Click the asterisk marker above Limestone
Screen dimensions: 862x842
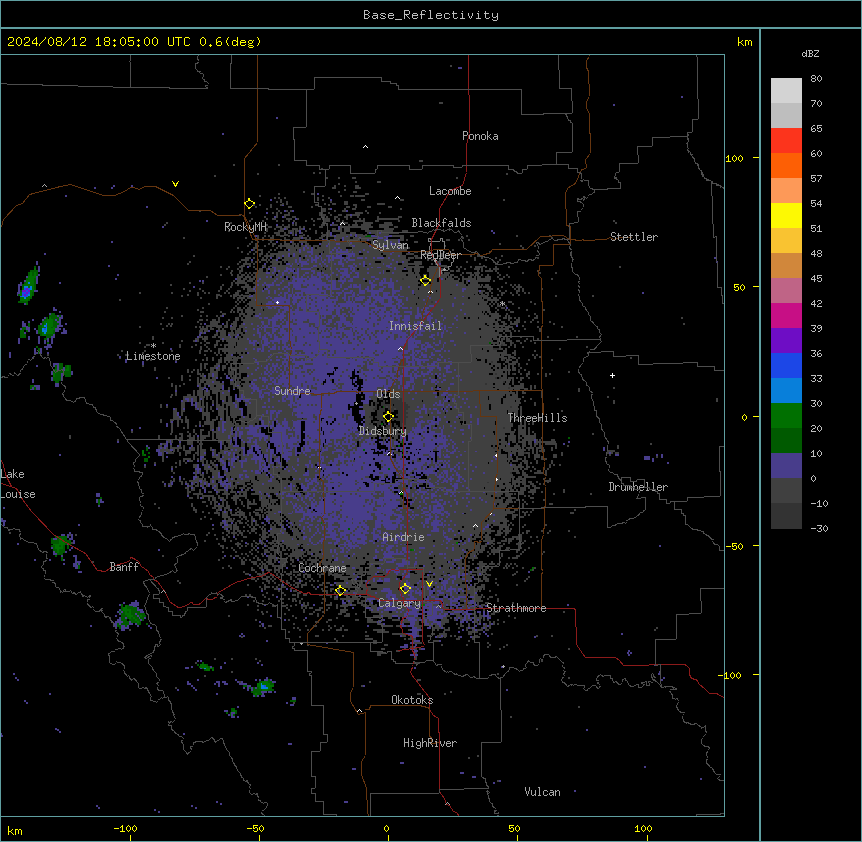tap(153, 346)
